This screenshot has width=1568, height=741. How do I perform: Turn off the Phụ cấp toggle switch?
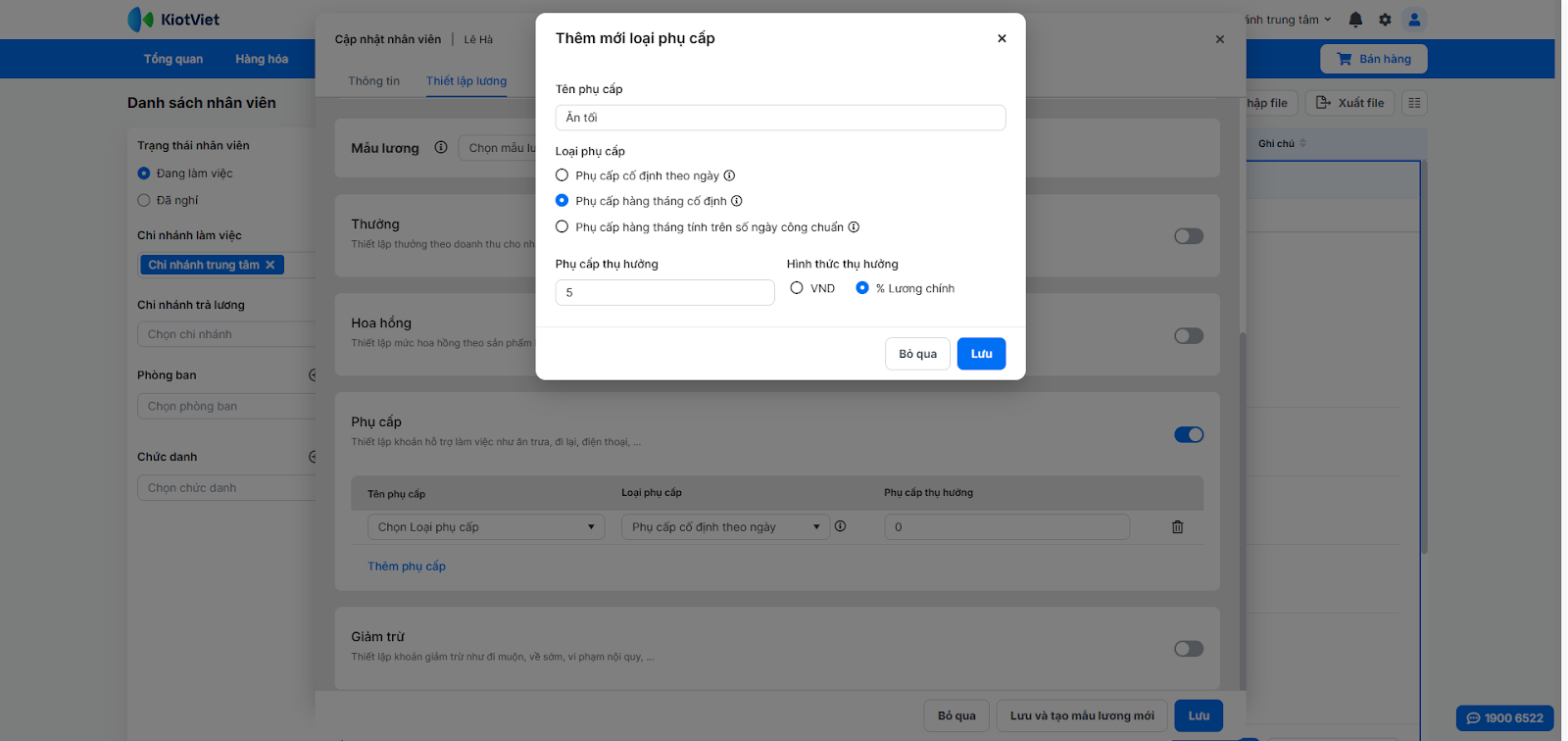pyautogui.click(x=1188, y=434)
